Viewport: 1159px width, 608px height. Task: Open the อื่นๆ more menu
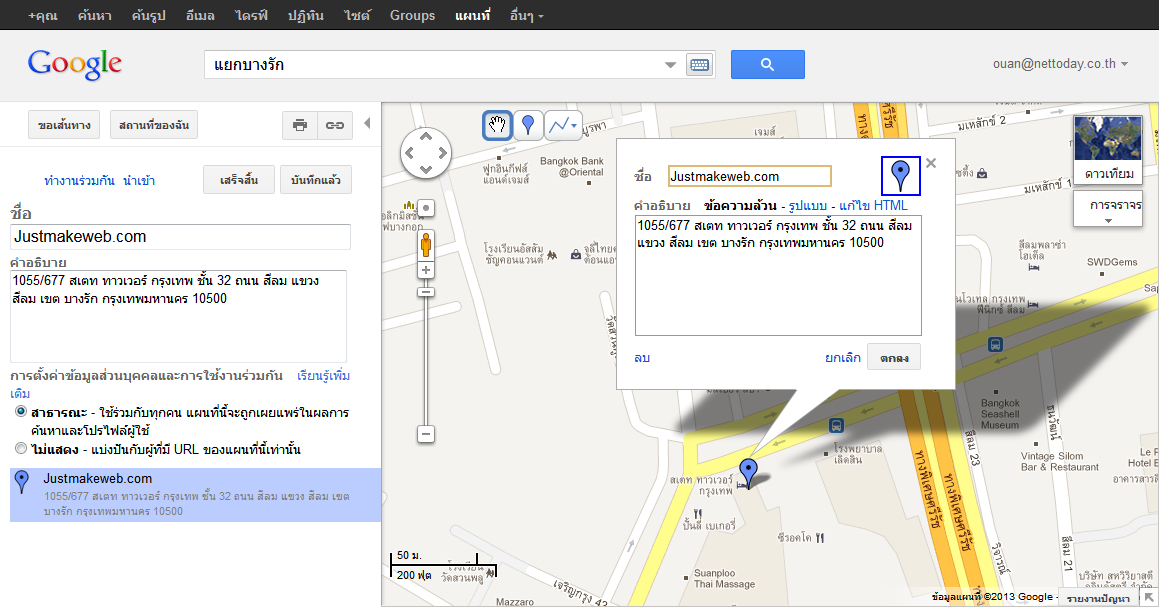pos(526,15)
